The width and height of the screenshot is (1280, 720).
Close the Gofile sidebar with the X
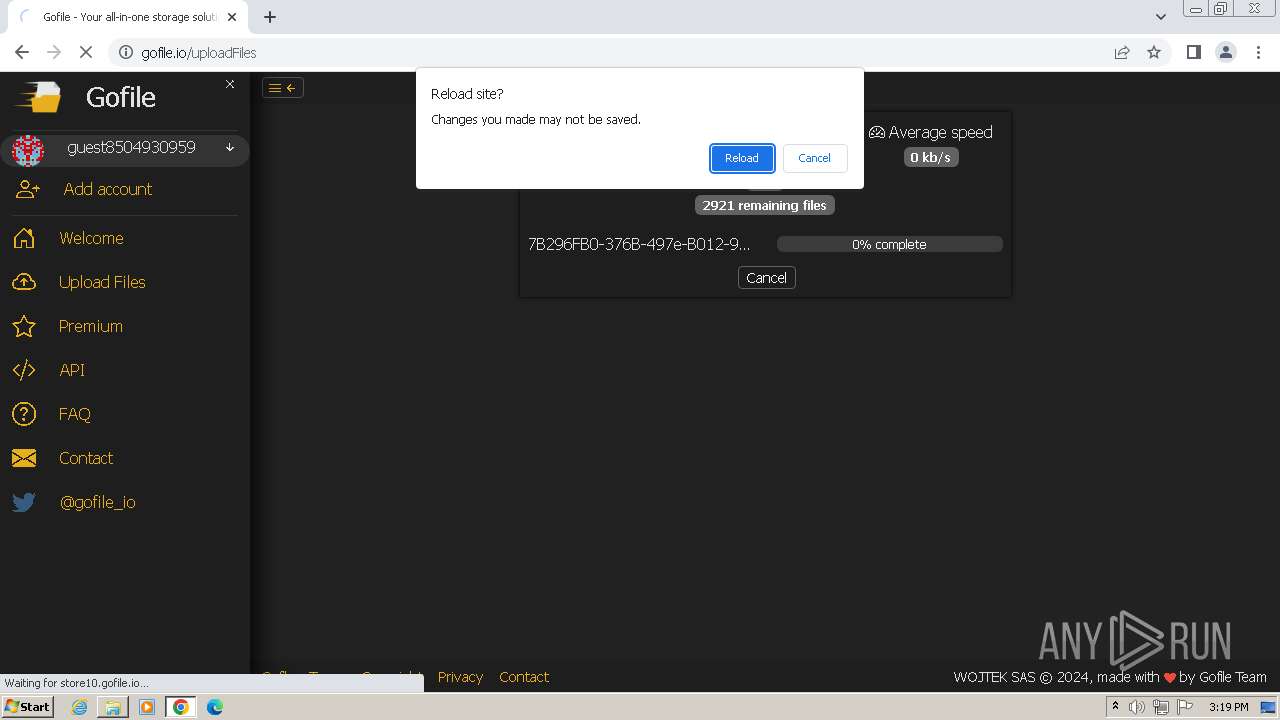(230, 84)
